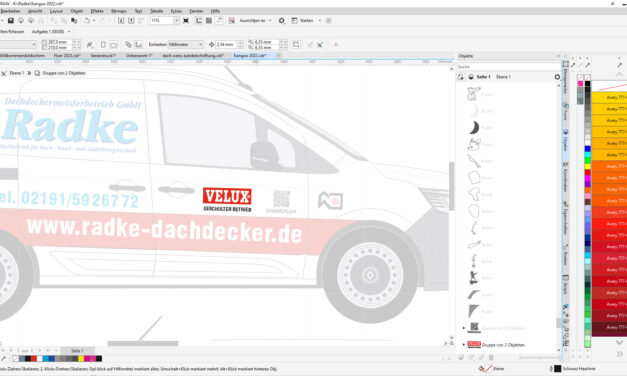Viewport: 627px width, 376px height.
Task: Select the VELUX group of 2 objects
Action: tap(503, 344)
